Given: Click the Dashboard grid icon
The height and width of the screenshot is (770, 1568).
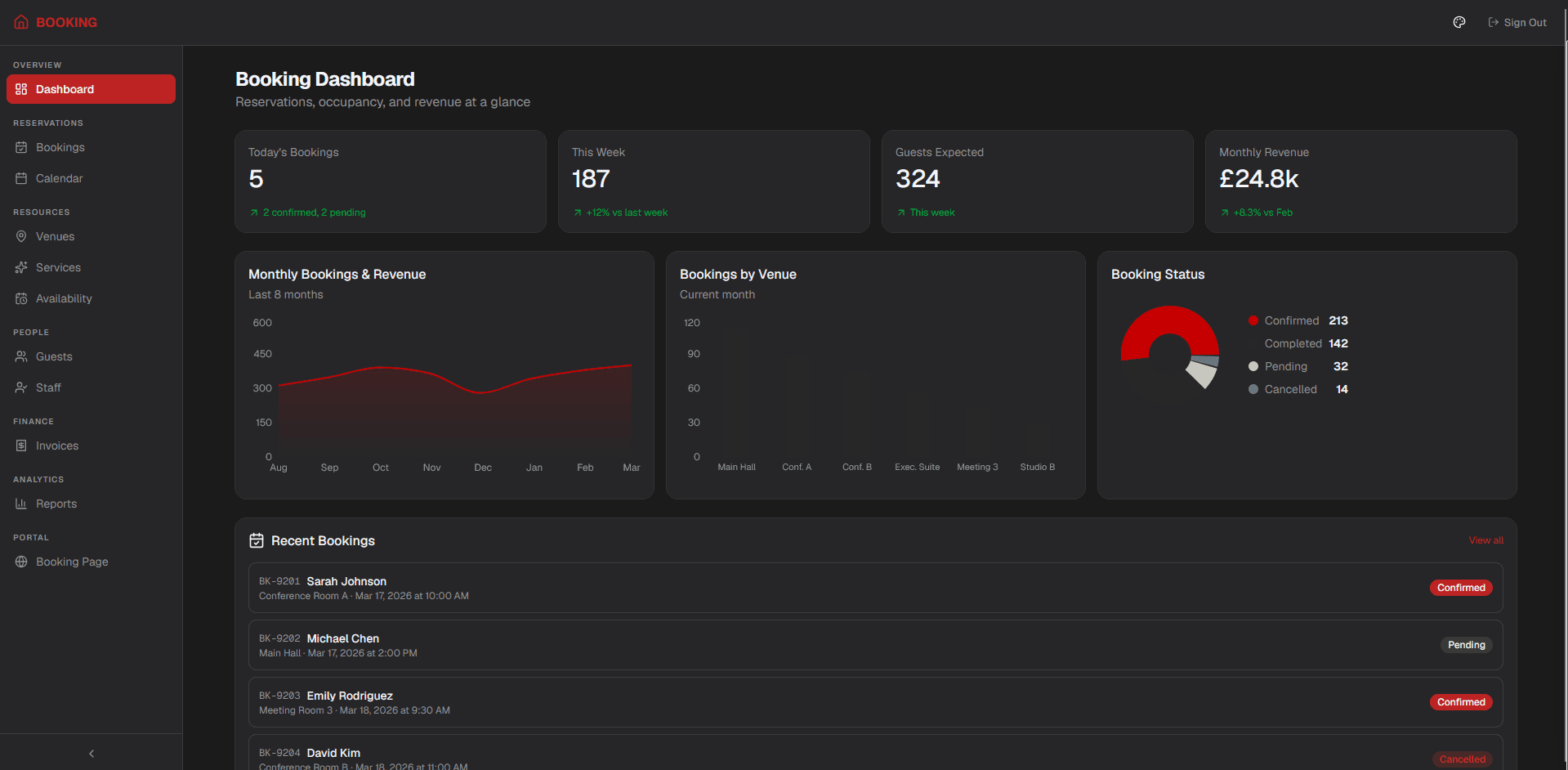Looking at the screenshot, I should pyautogui.click(x=21, y=89).
